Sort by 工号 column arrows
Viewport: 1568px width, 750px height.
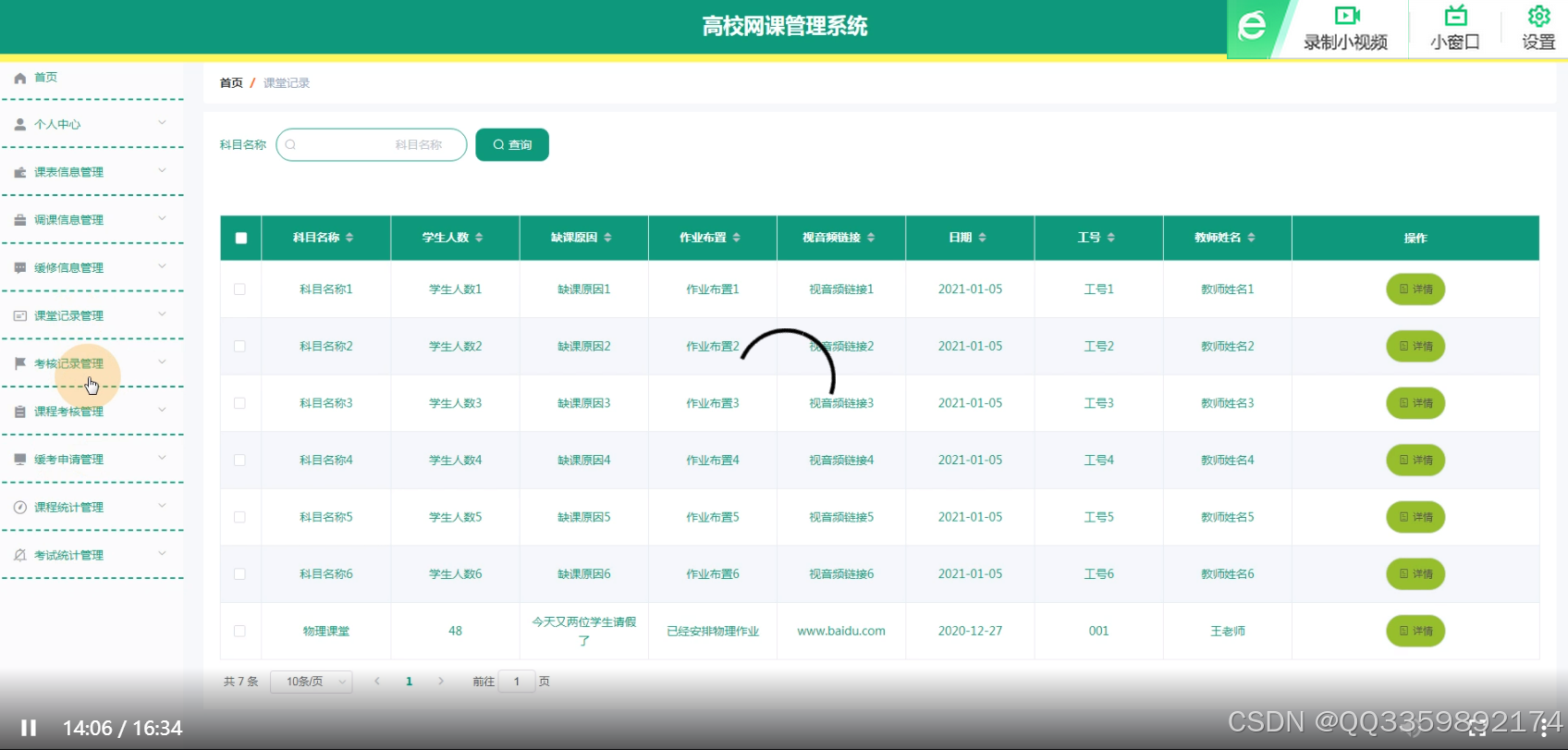(x=1110, y=238)
